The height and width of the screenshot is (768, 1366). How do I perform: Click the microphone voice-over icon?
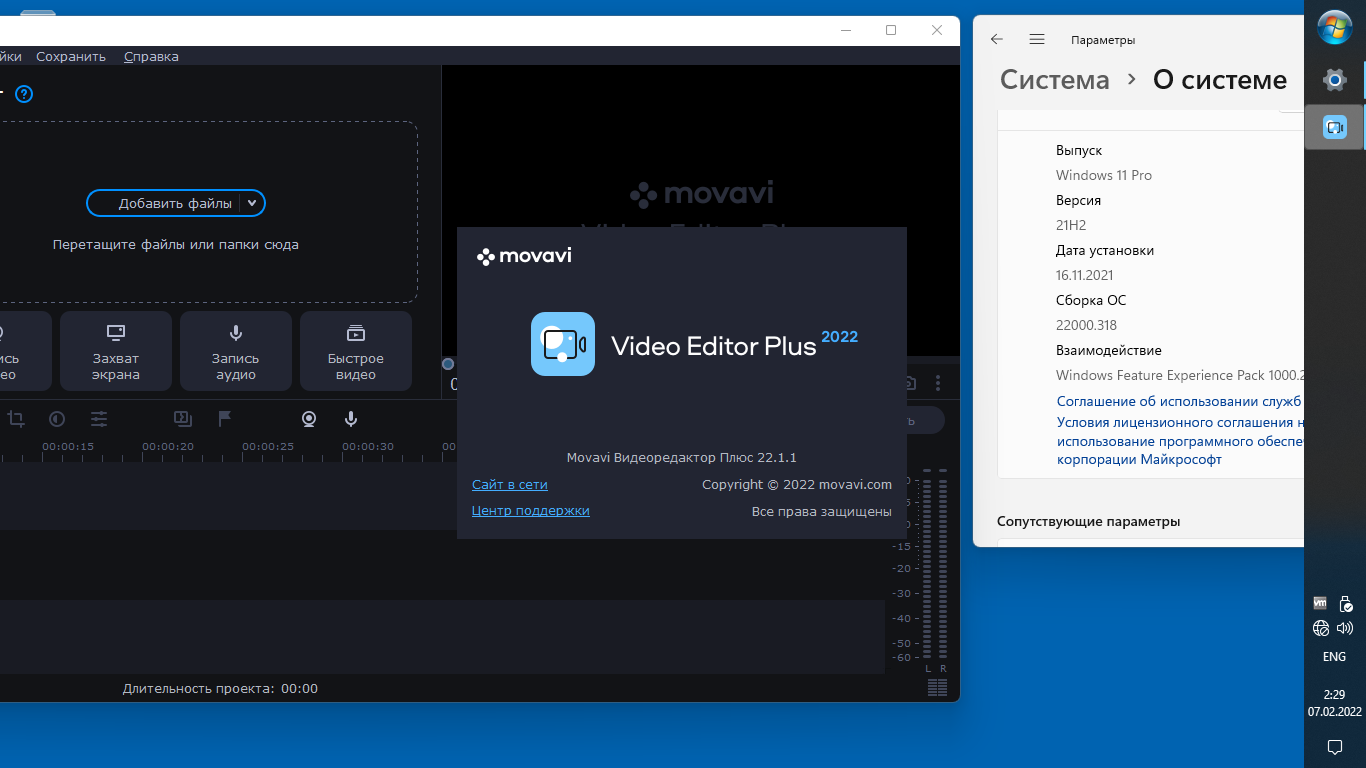click(351, 419)
